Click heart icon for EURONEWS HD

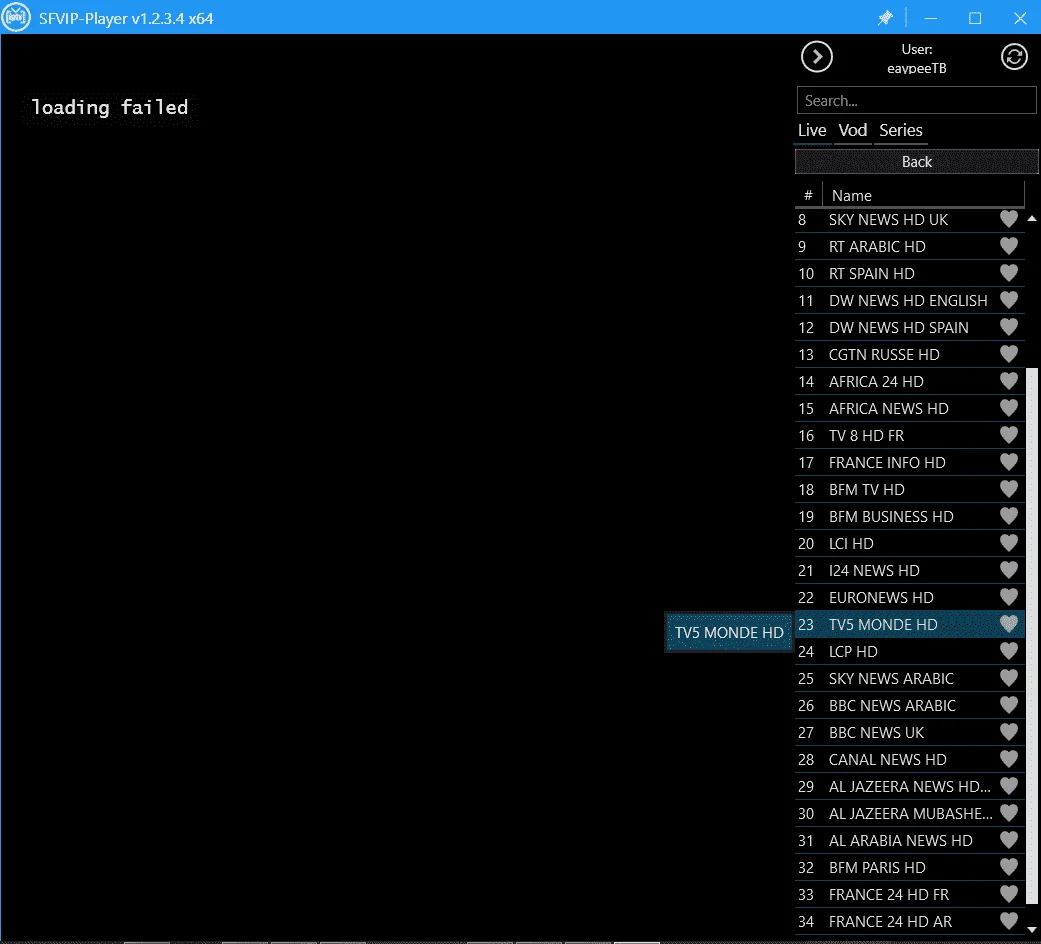click(1008, 597)
